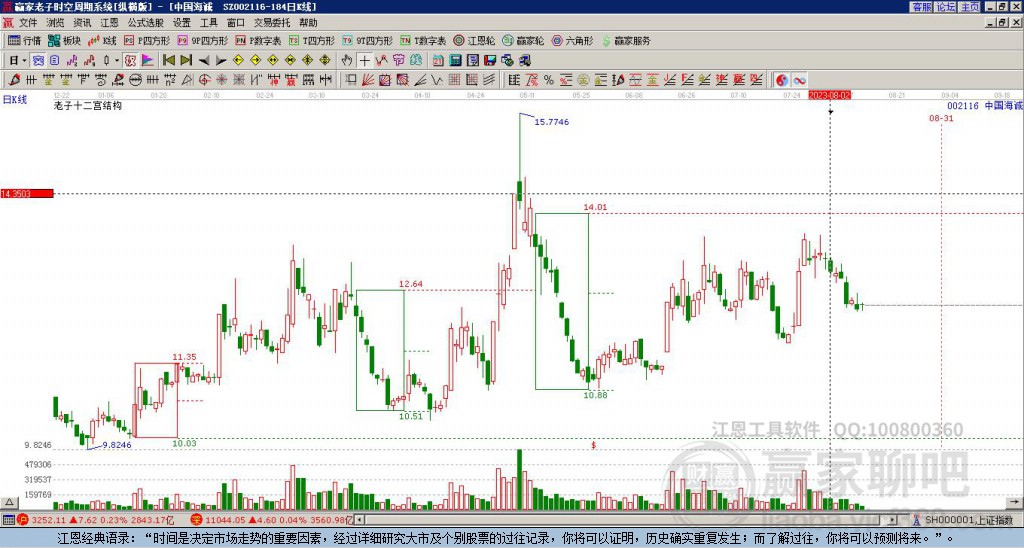Open the 工具 menu

208,23
